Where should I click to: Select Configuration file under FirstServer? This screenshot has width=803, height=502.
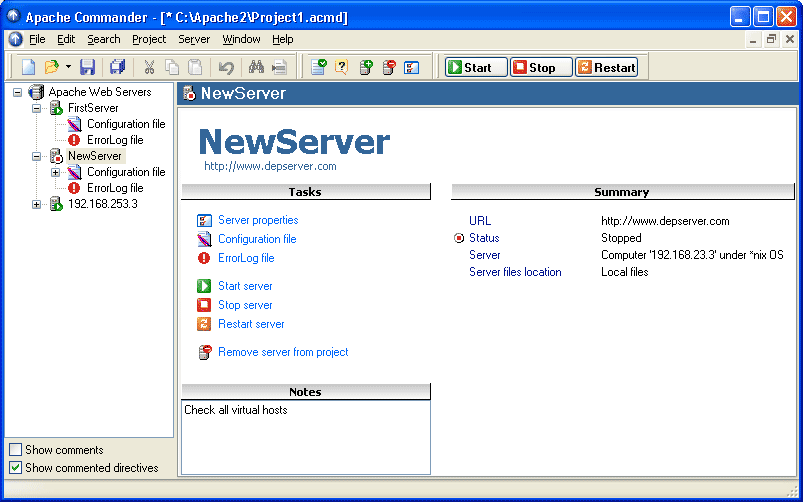pos(126,124)
